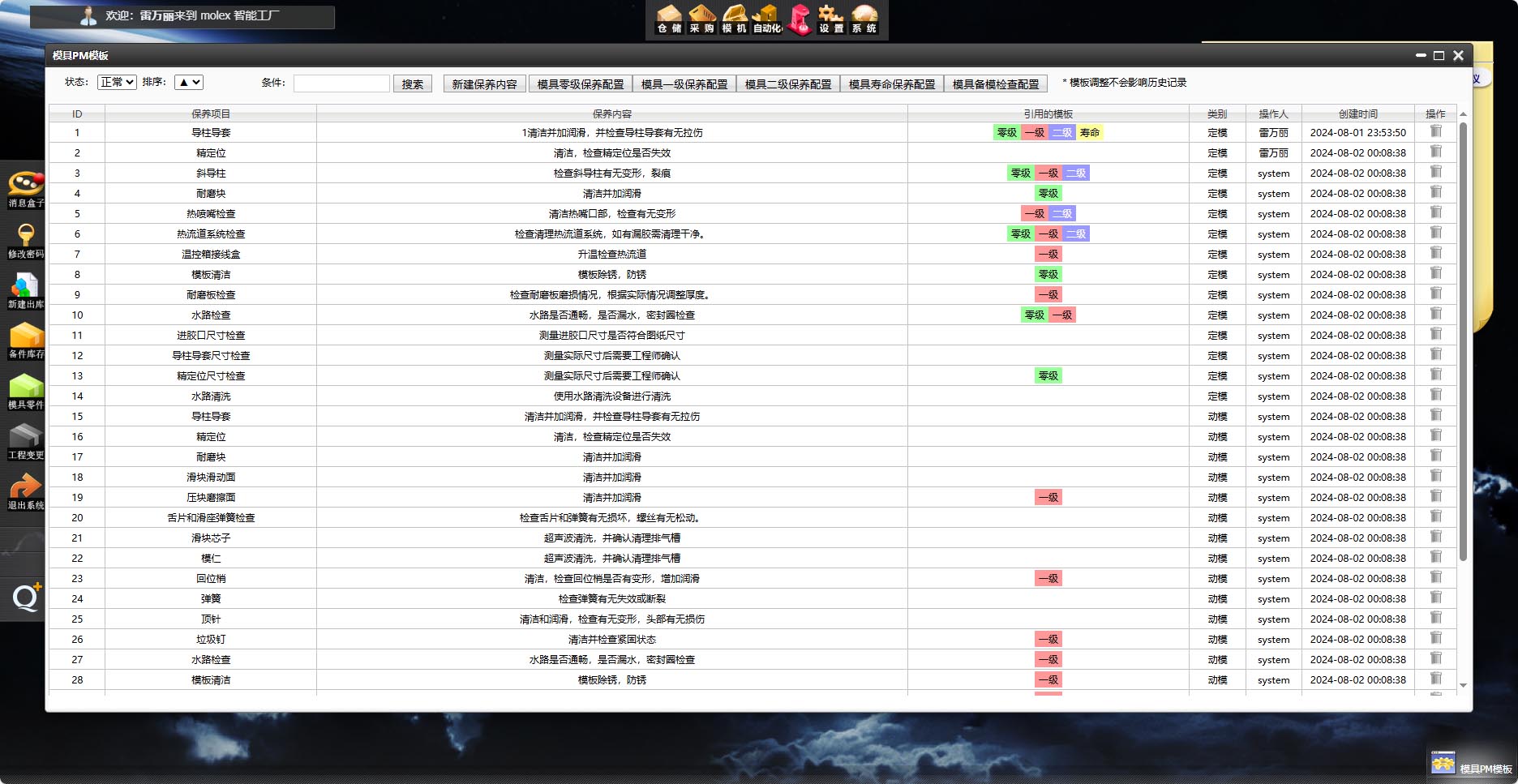The image size is (1518, 784).
Task: Click the 搜索 search button
Action: point(412,84)
